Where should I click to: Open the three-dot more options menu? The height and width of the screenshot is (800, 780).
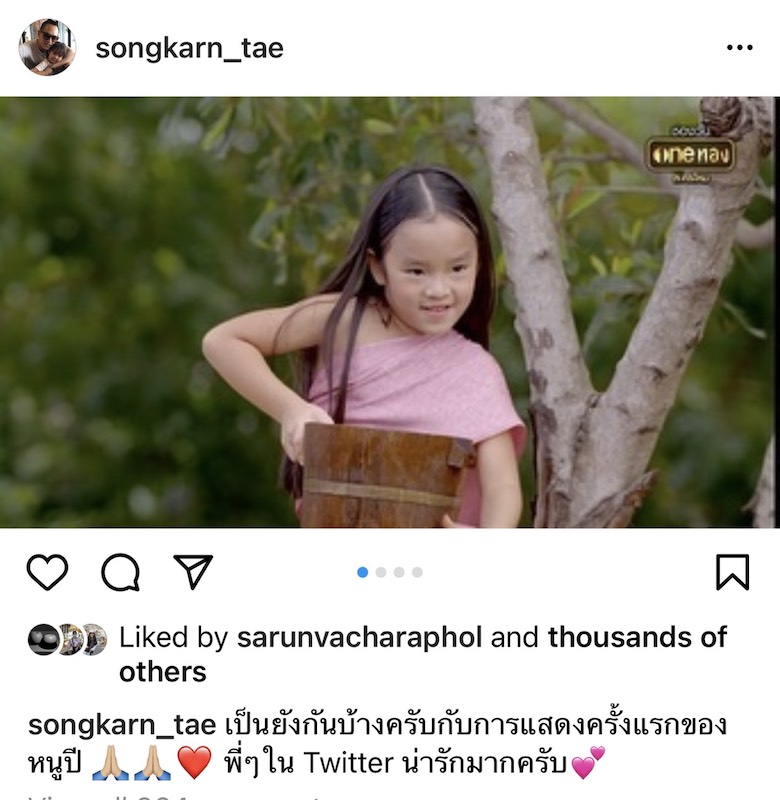(x=740, y=48)
